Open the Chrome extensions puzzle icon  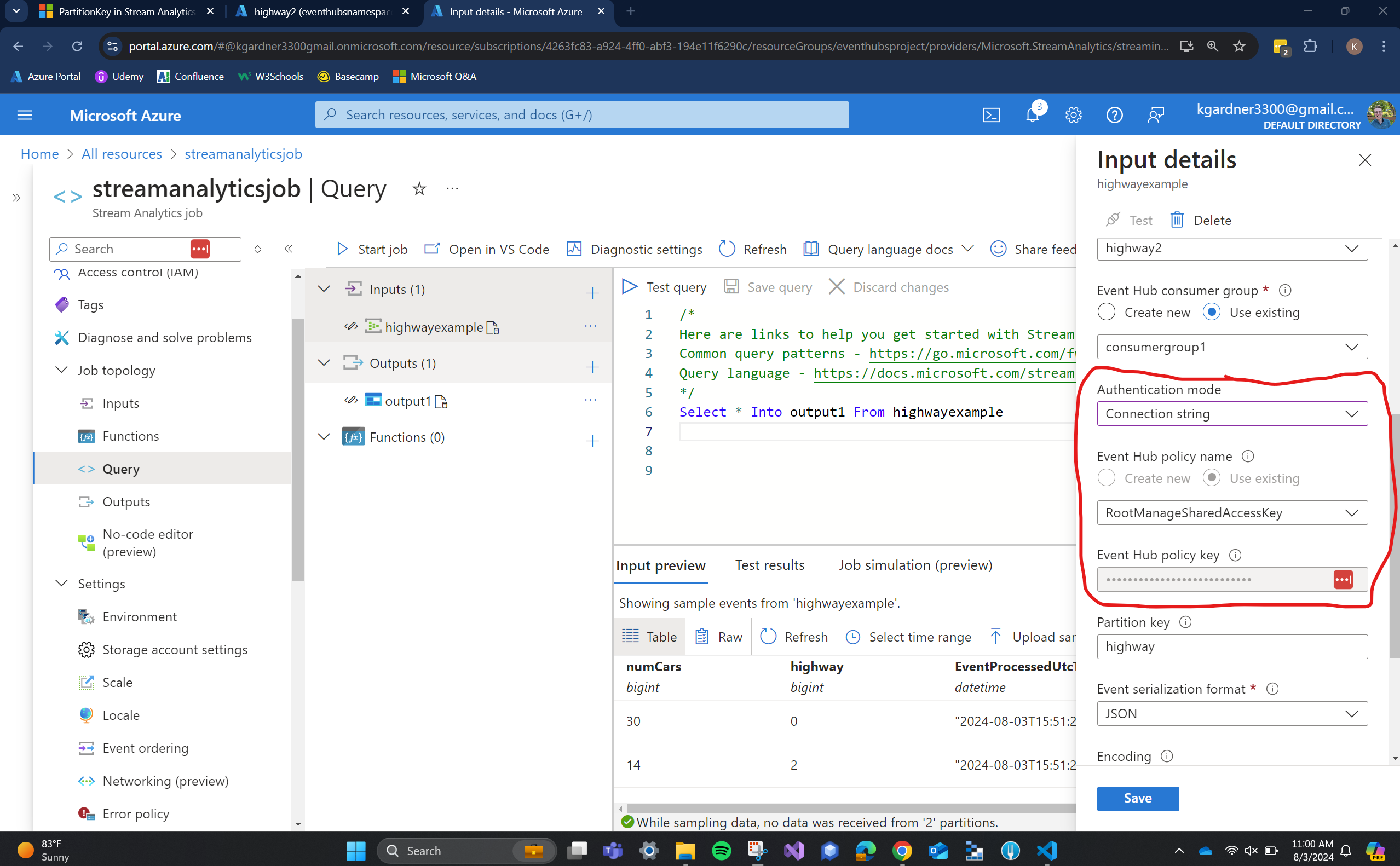(1310, 47)
